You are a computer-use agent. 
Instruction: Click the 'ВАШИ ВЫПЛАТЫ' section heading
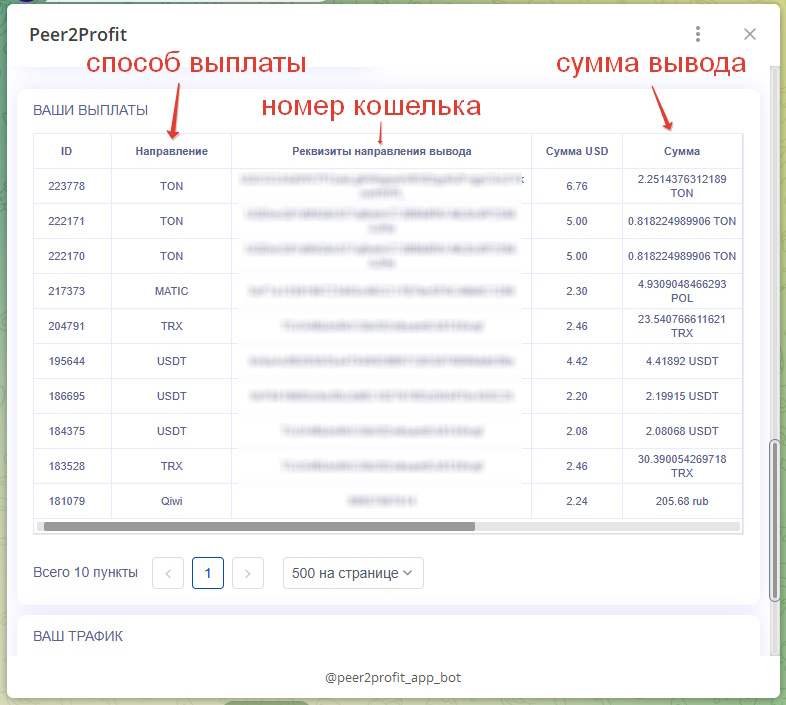click(x=90, y=110)
